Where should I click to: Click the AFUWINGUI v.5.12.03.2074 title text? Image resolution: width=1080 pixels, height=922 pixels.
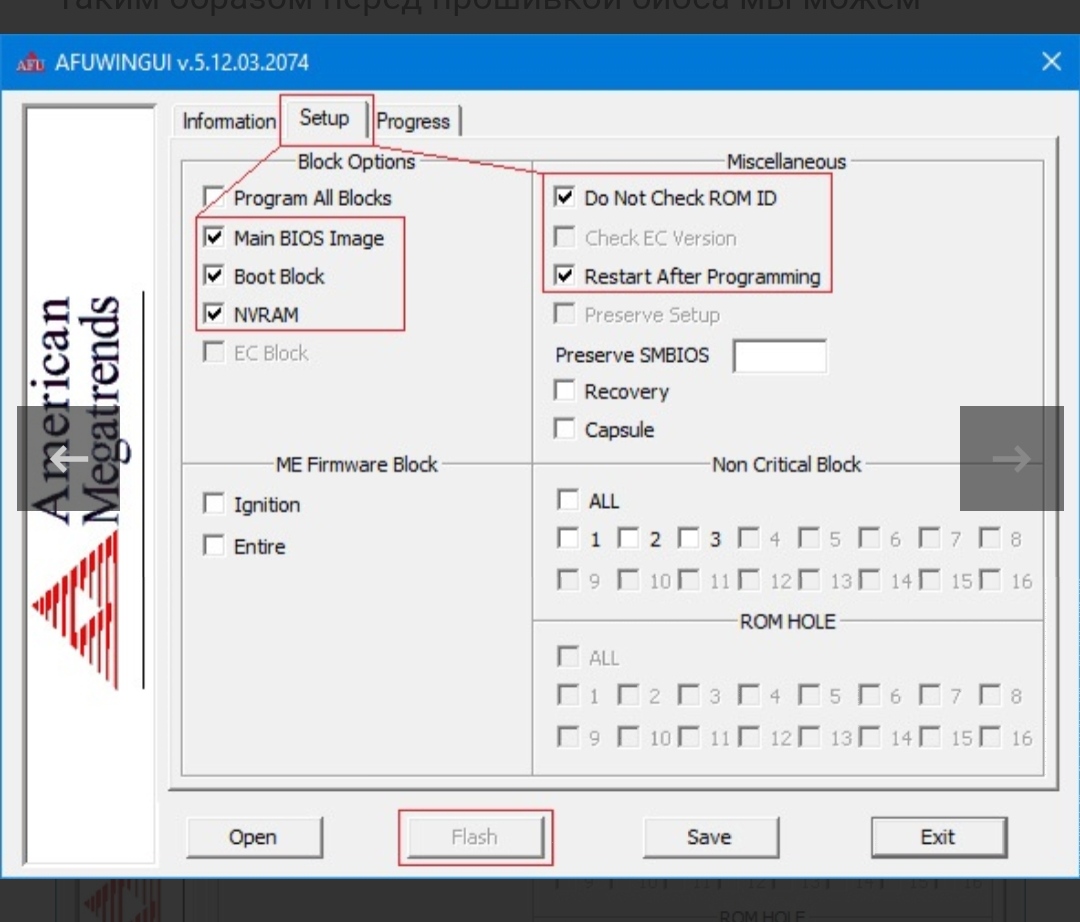[182, 63]
